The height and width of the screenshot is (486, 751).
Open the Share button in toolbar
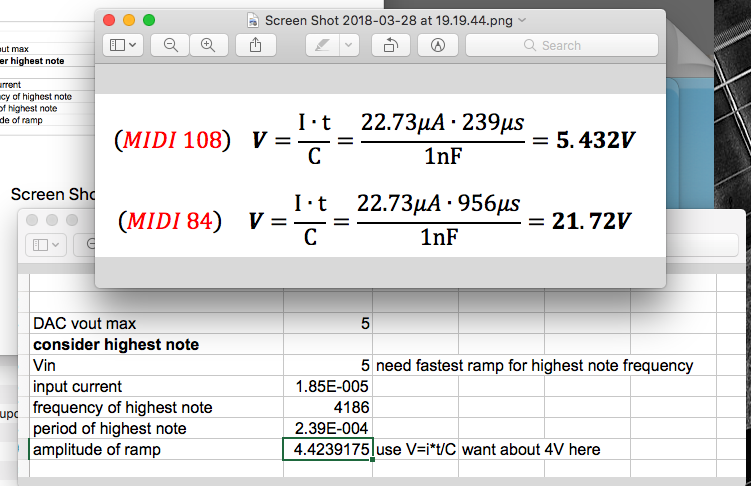pyautogui.click(x=255, y=45)
